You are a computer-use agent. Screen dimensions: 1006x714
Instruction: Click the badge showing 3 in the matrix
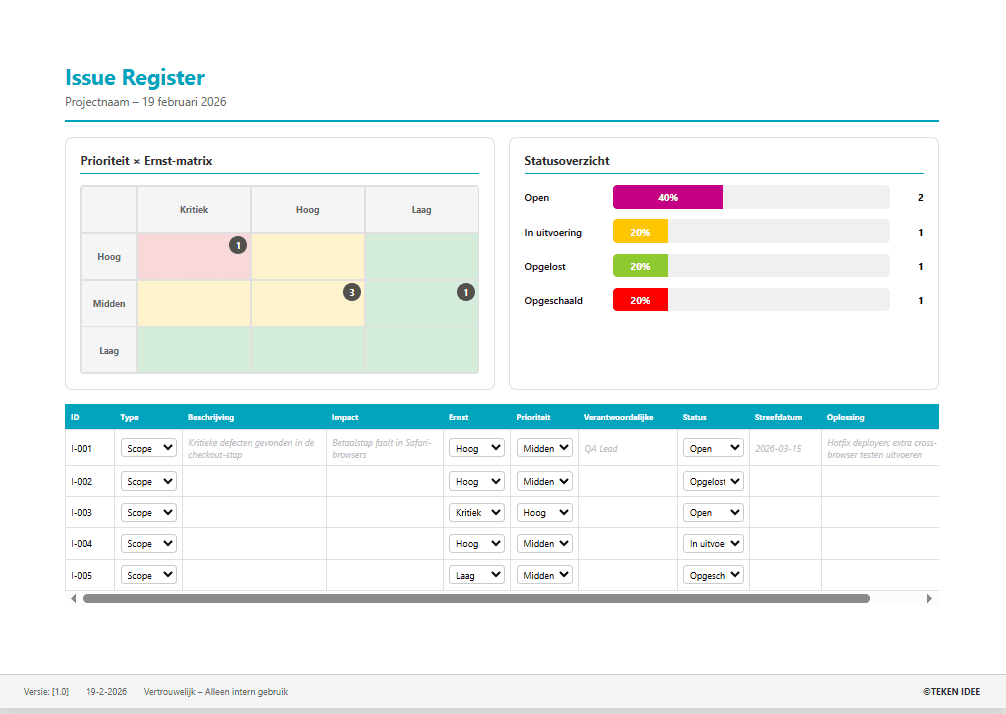tap(351, 293)
